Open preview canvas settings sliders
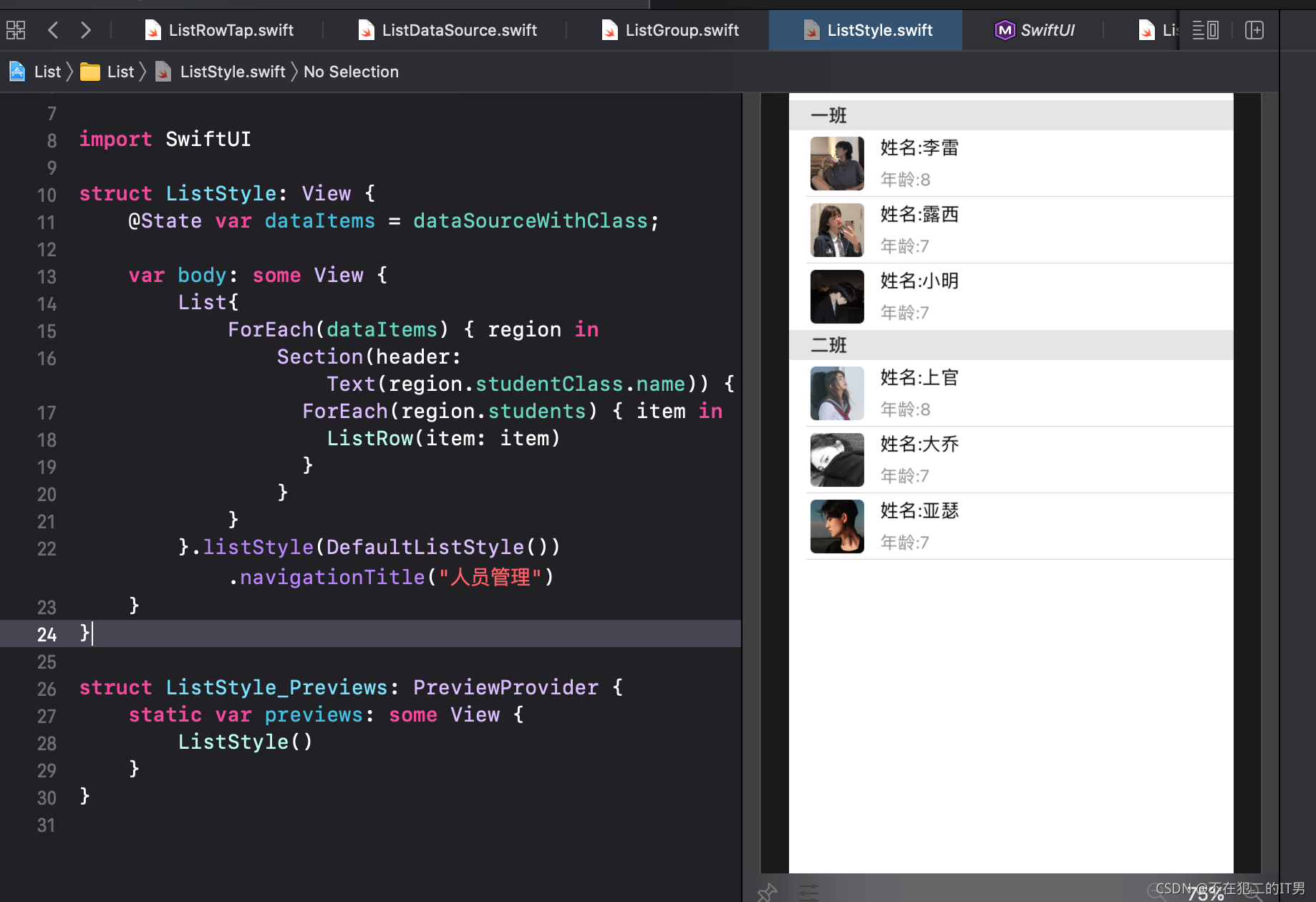Screen dimensions: 1316x902 pyautogui.click(x=809, y=892)
